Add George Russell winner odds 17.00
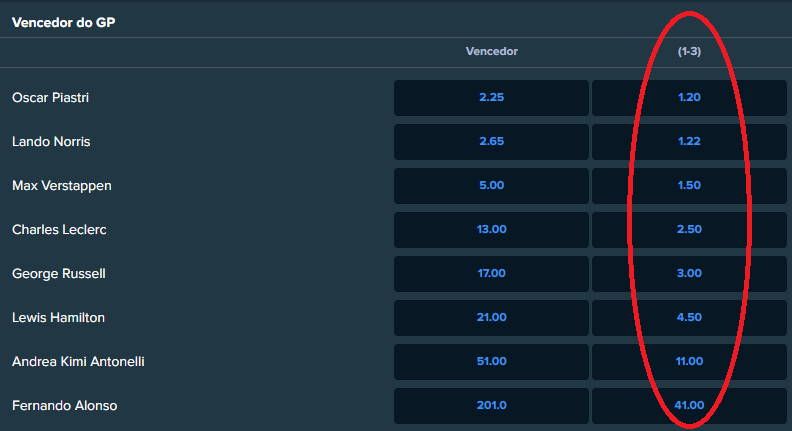792x431 pixels. (x=491, y=273)
